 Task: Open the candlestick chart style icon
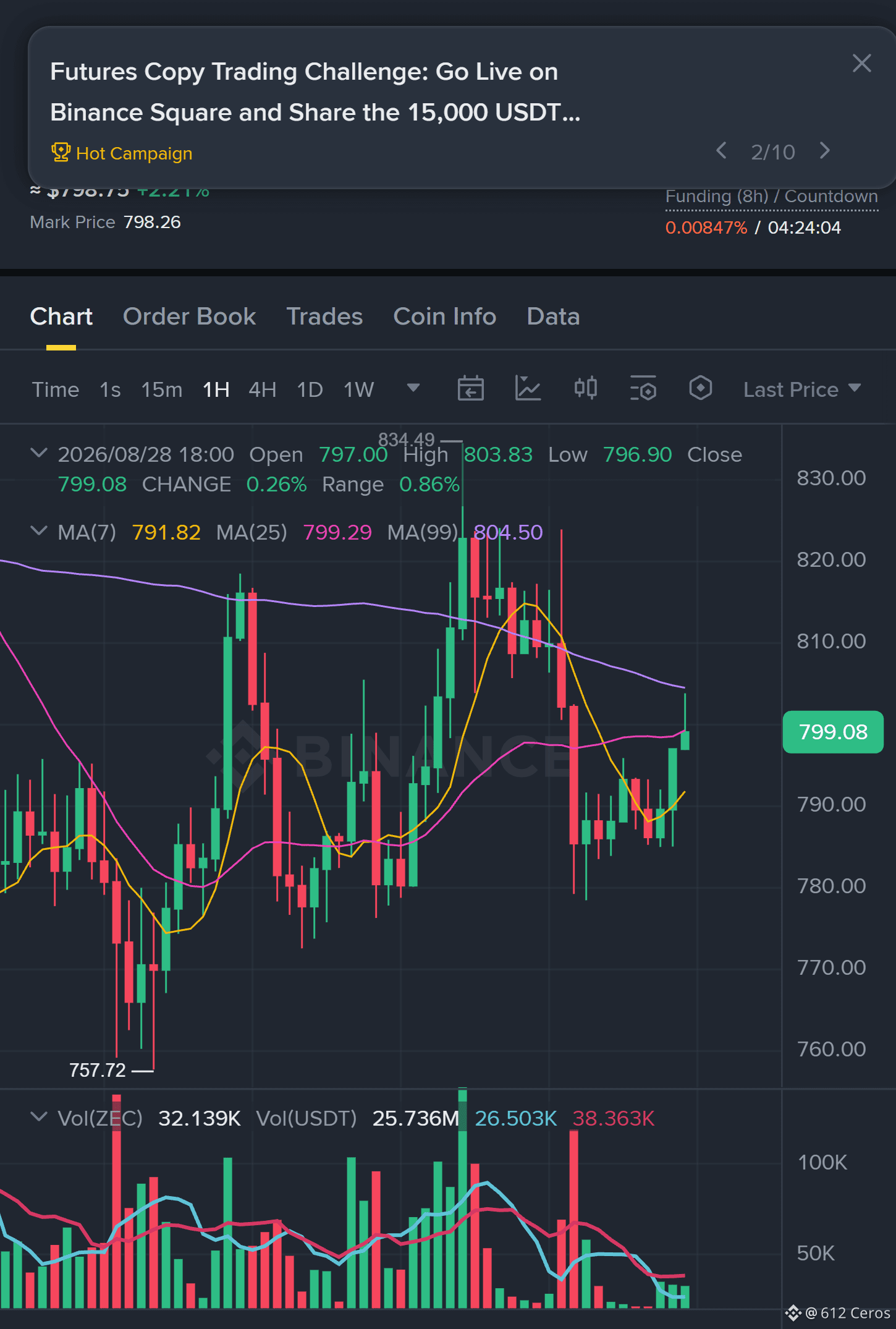(586, 389)
